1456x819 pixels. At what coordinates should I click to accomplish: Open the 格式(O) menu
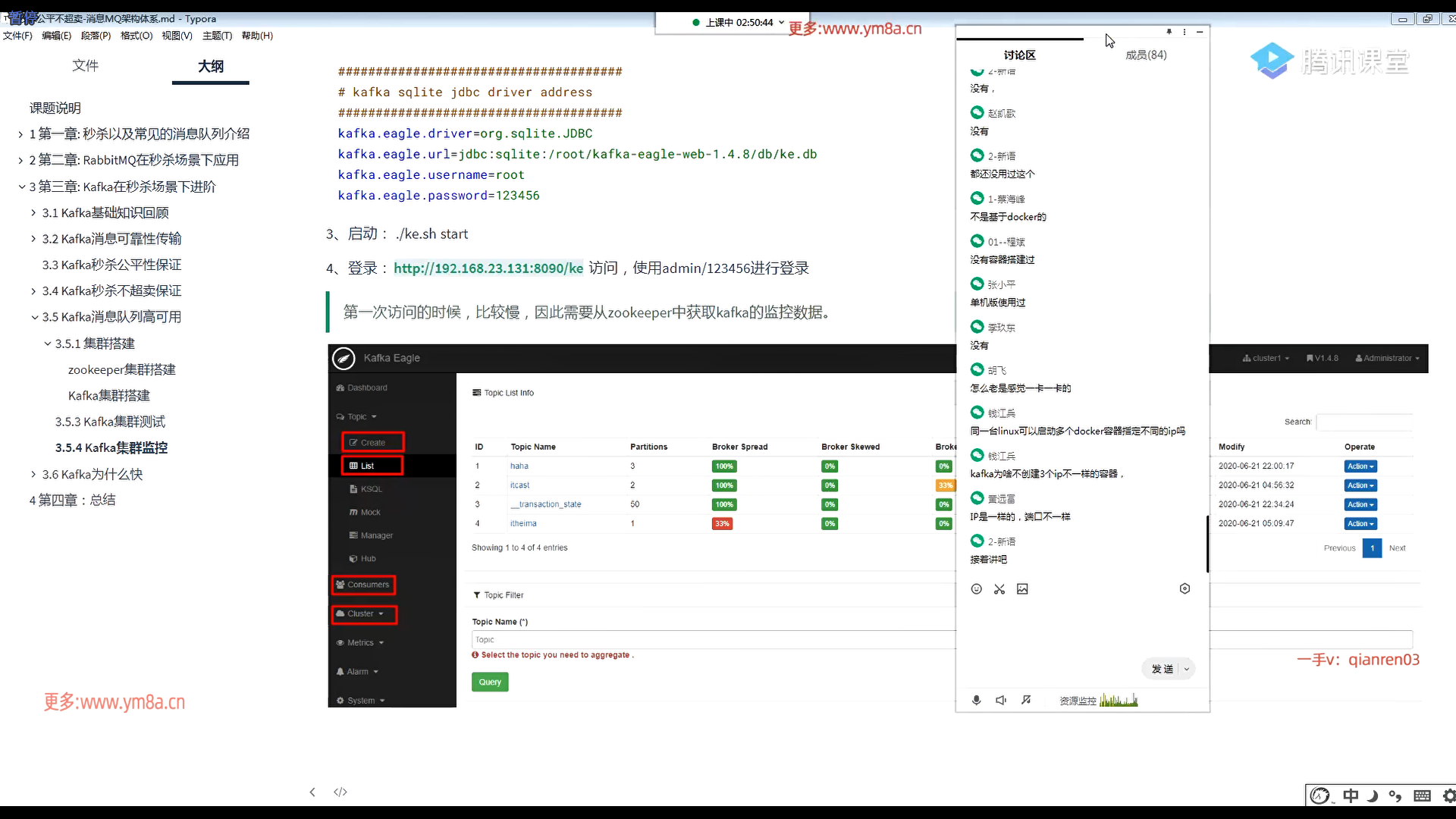pos(136,36)
